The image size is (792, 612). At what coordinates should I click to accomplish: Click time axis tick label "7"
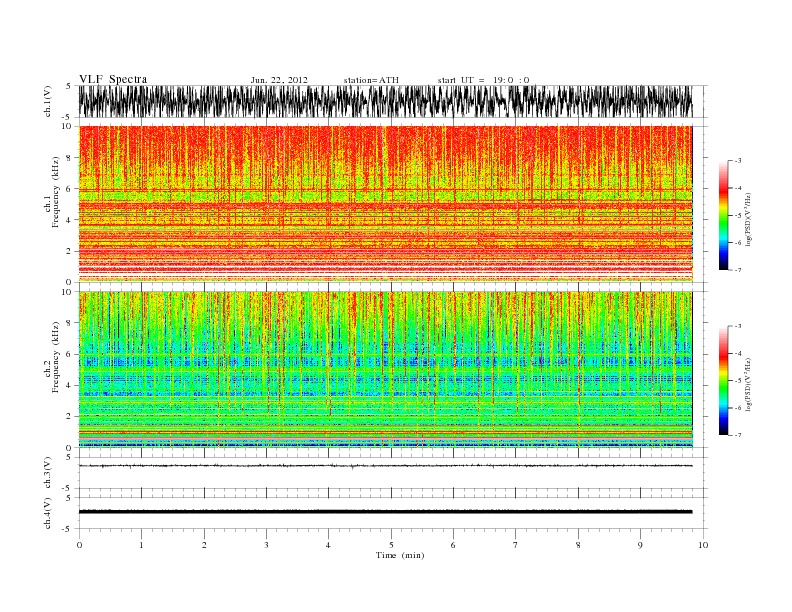coord(516,545)
